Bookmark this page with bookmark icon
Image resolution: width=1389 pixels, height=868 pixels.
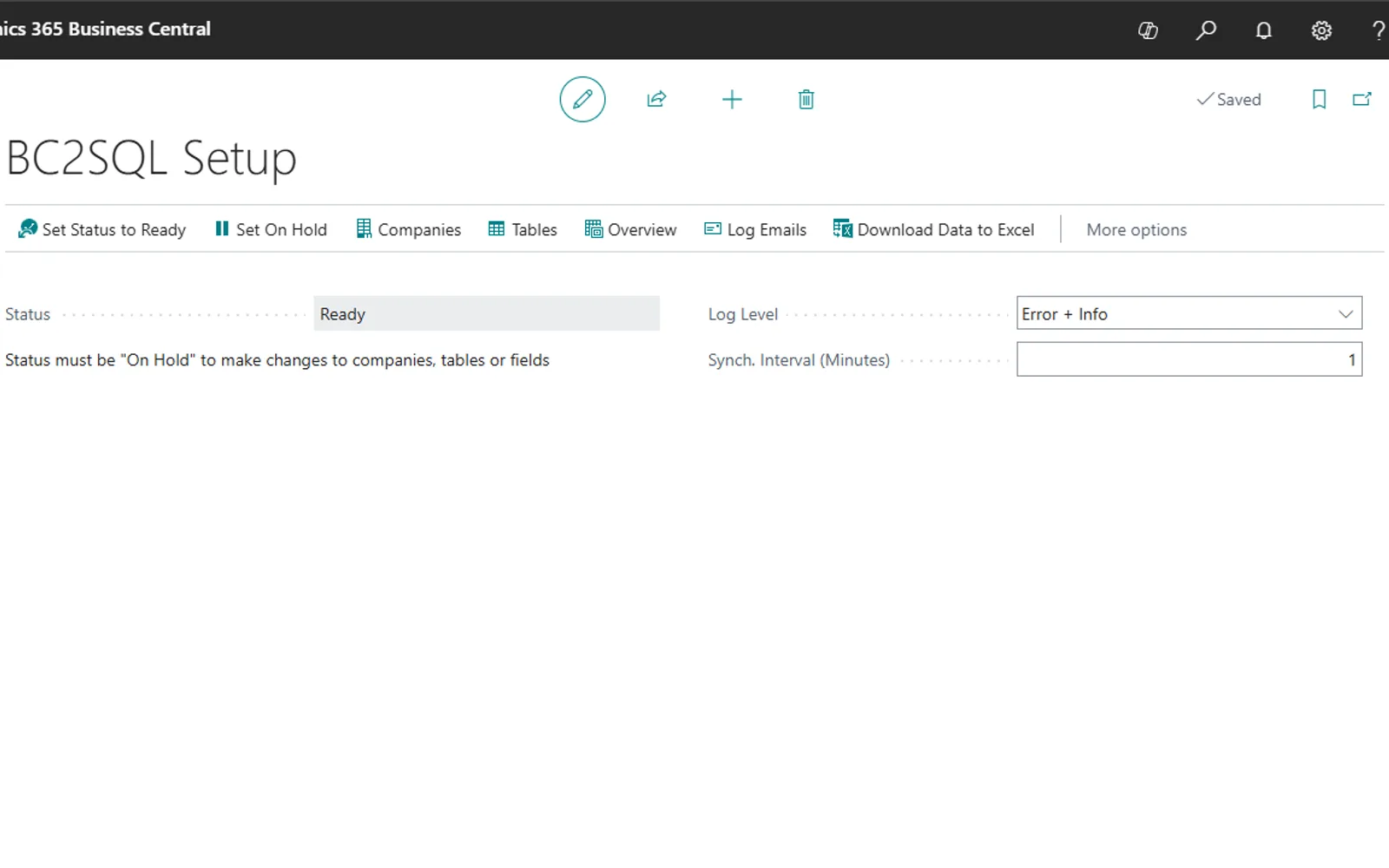coord(1319,99)
